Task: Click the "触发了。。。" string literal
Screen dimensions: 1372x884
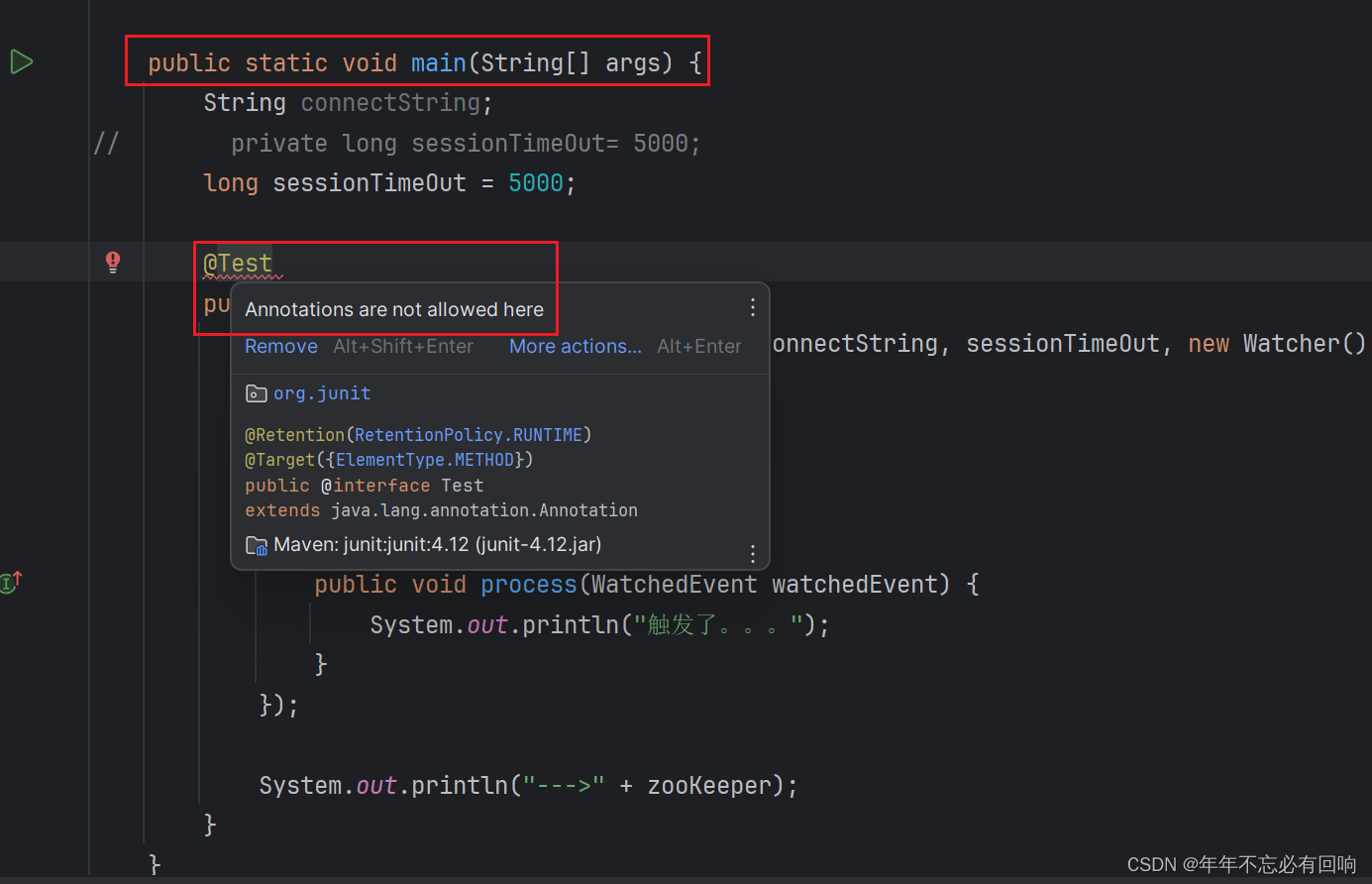Action: pos(718,624)
